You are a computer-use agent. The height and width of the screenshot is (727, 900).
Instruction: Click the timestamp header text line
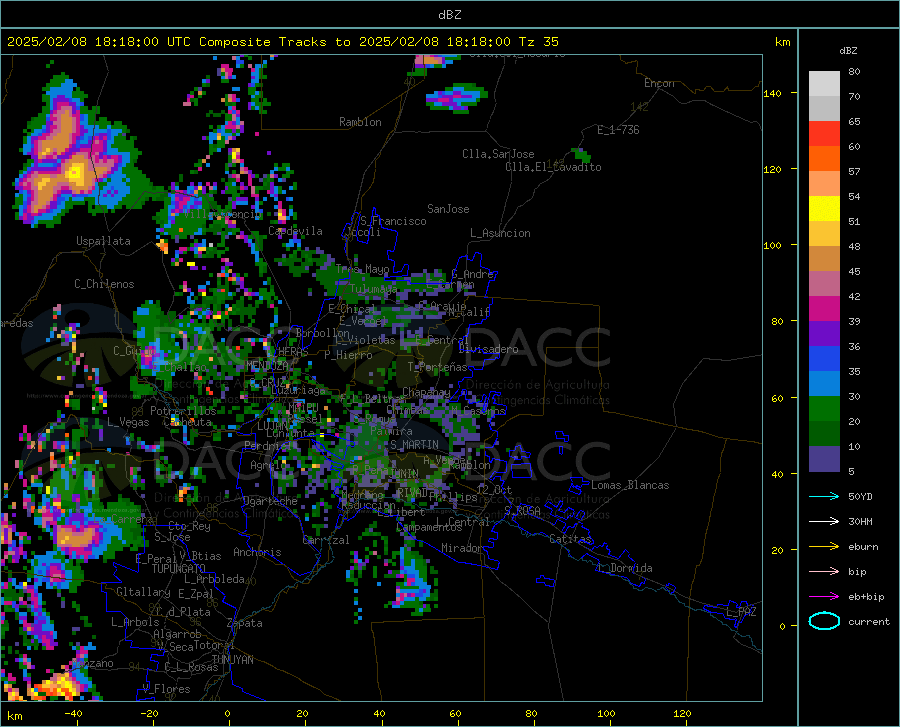coord(282,42)
